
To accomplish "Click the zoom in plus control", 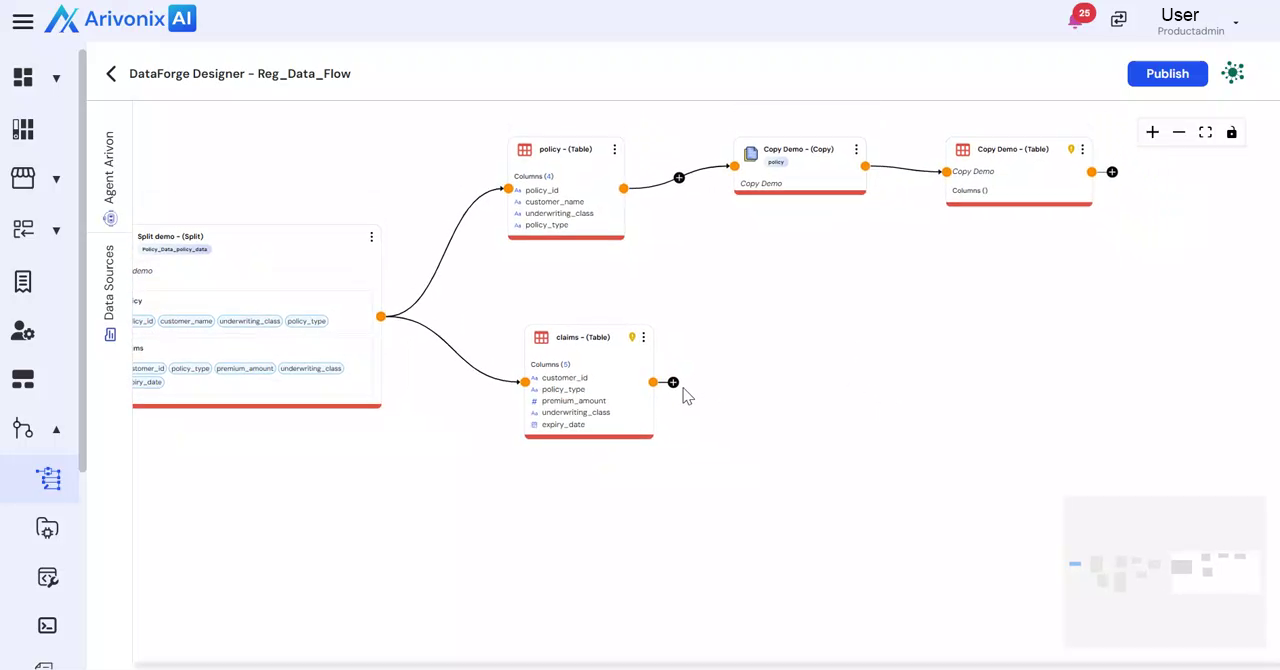I will coord(1152,132).
